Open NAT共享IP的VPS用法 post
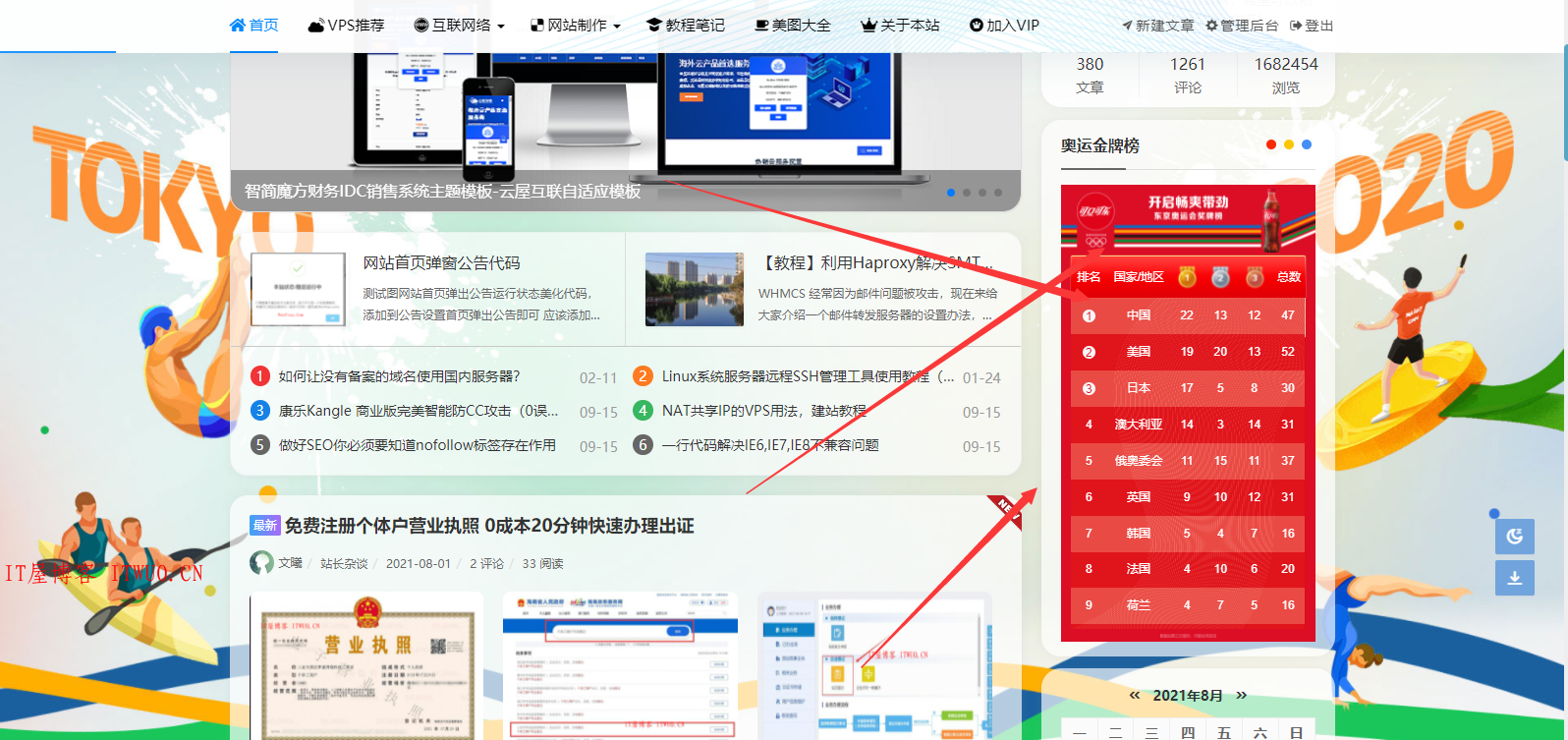This screenshot has height=740, width=1568. pos(763,411)
